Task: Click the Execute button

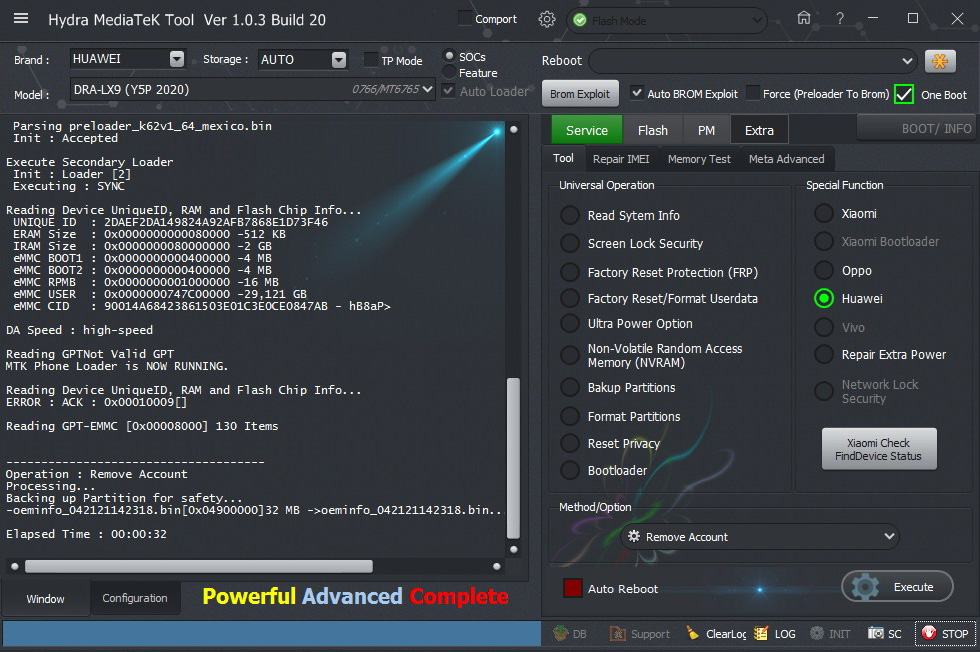Action: (x=898, y=586)
